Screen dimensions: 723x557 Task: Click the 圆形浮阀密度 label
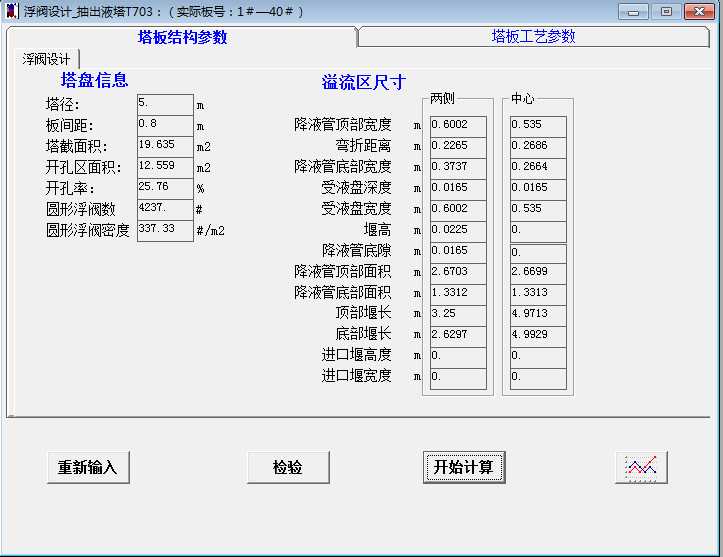coord(88,230)
